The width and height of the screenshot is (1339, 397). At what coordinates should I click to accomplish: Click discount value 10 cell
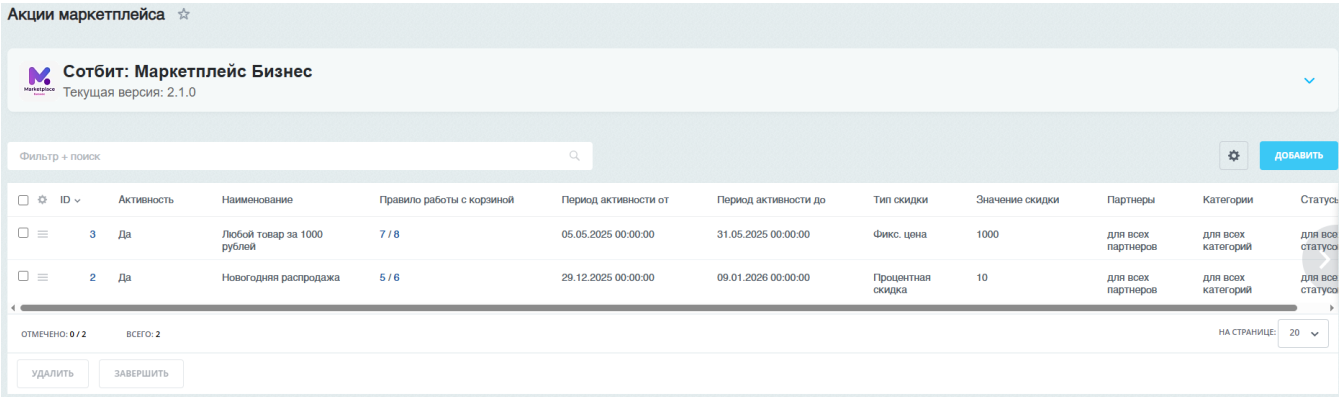pos(982,278)
